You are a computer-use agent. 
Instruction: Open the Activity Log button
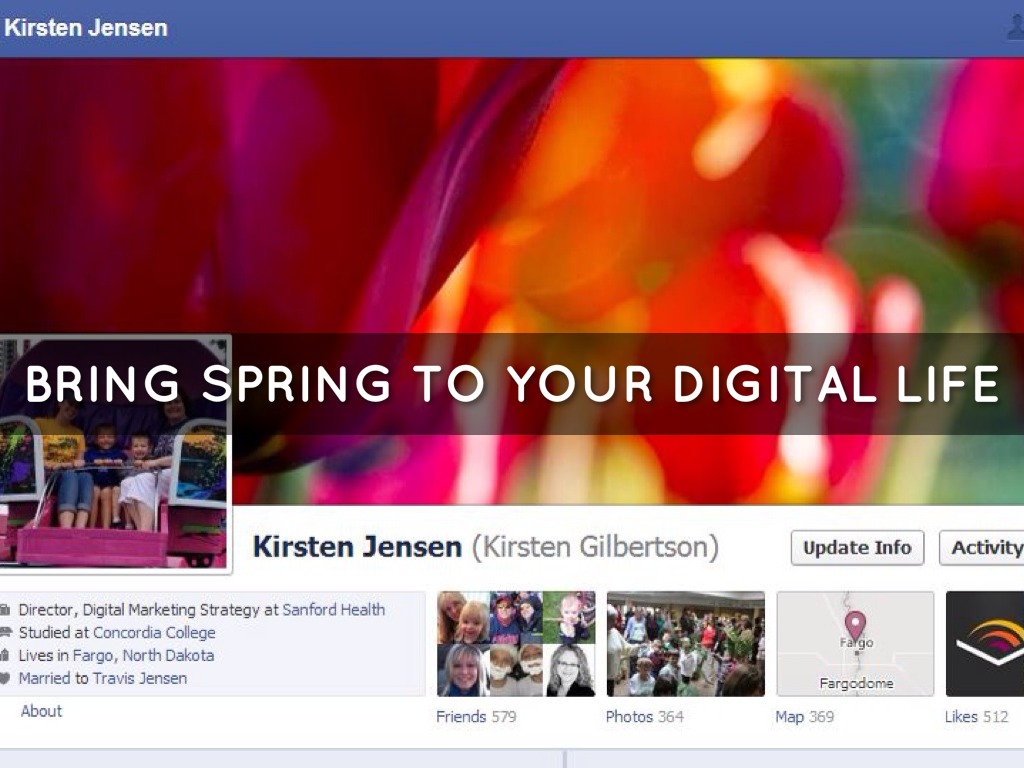click(984, 548)
